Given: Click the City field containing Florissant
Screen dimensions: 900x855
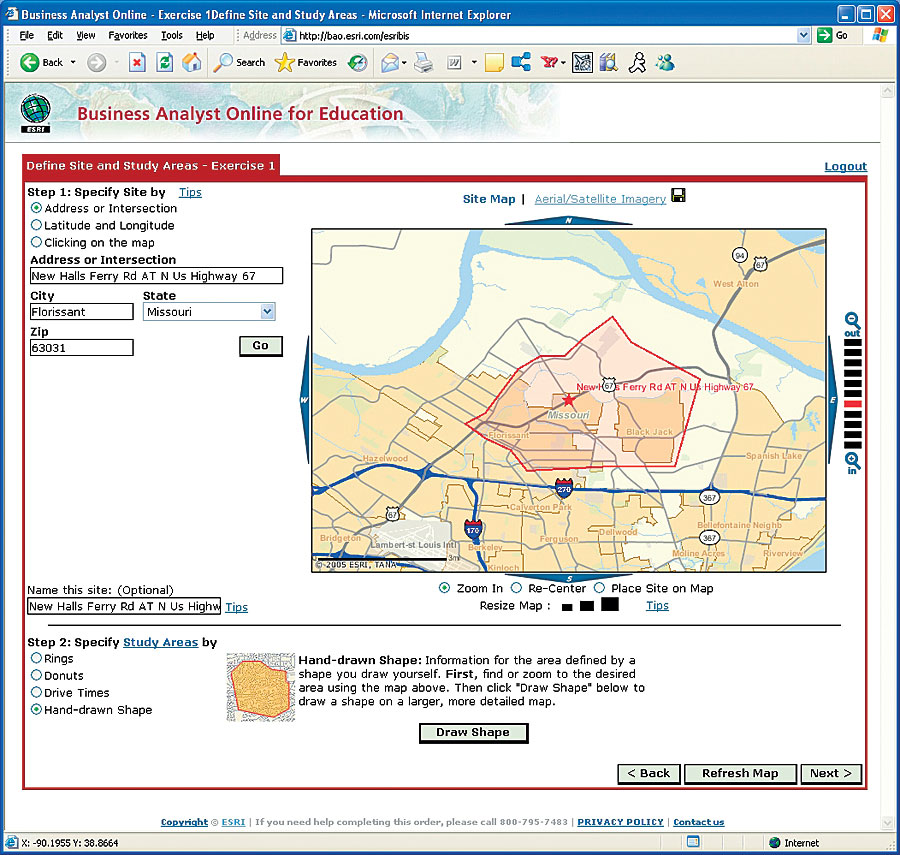Looking at the screenshot, I should click(82, 312).
